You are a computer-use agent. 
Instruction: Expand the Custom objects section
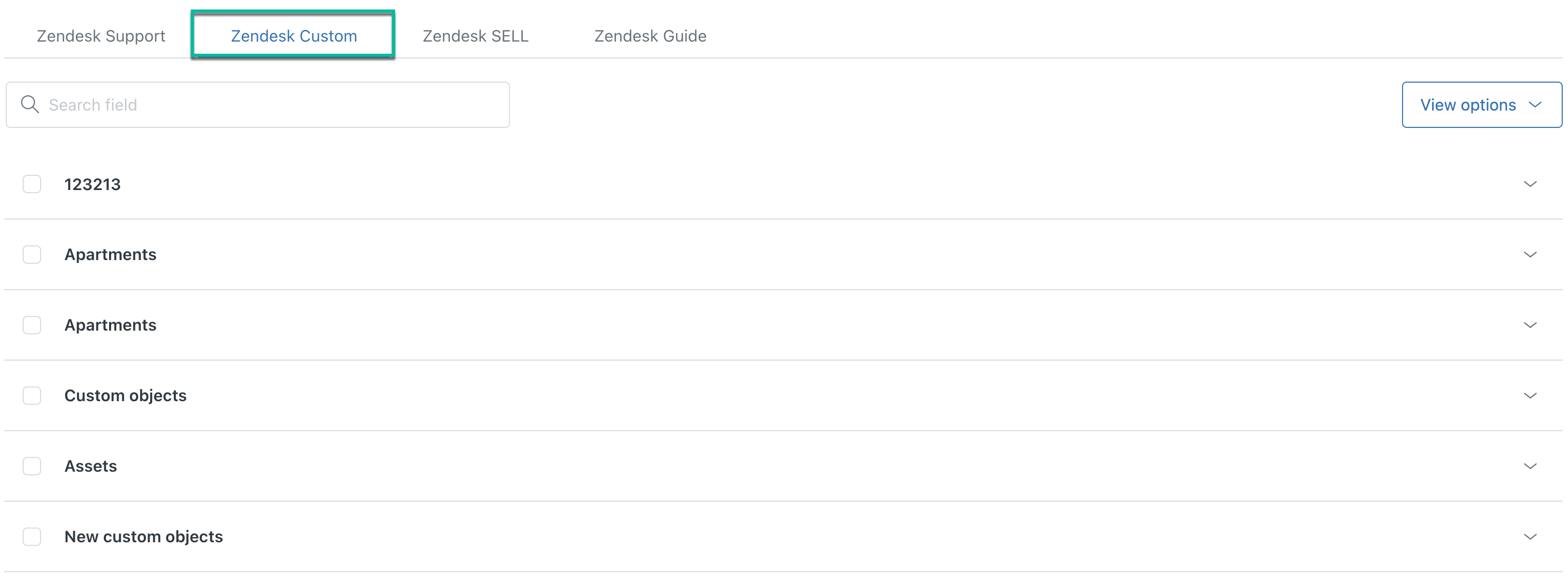tap(1531, 395)
